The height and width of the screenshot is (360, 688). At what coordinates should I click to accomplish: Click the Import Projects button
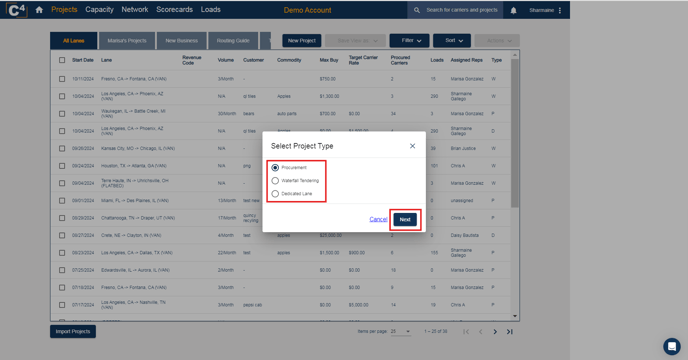coord(73,331)
